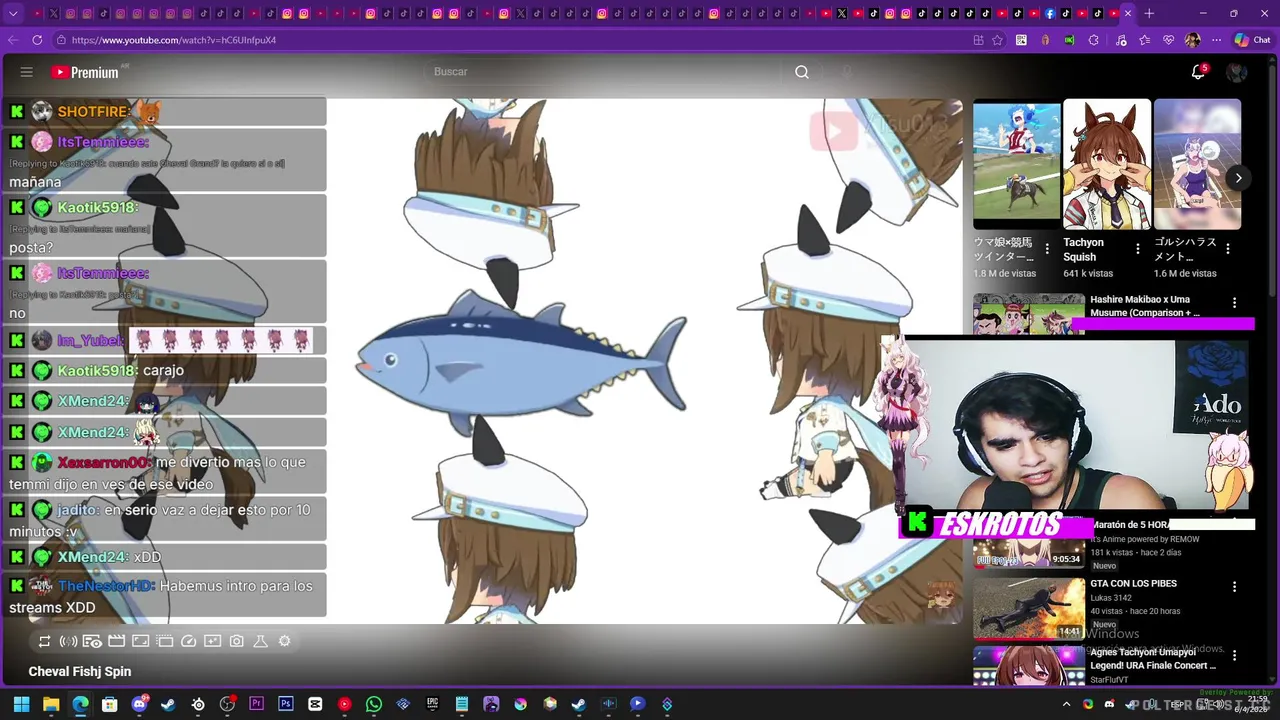
Task: Click the pop-up player rectangle icon
Action: 140,641
